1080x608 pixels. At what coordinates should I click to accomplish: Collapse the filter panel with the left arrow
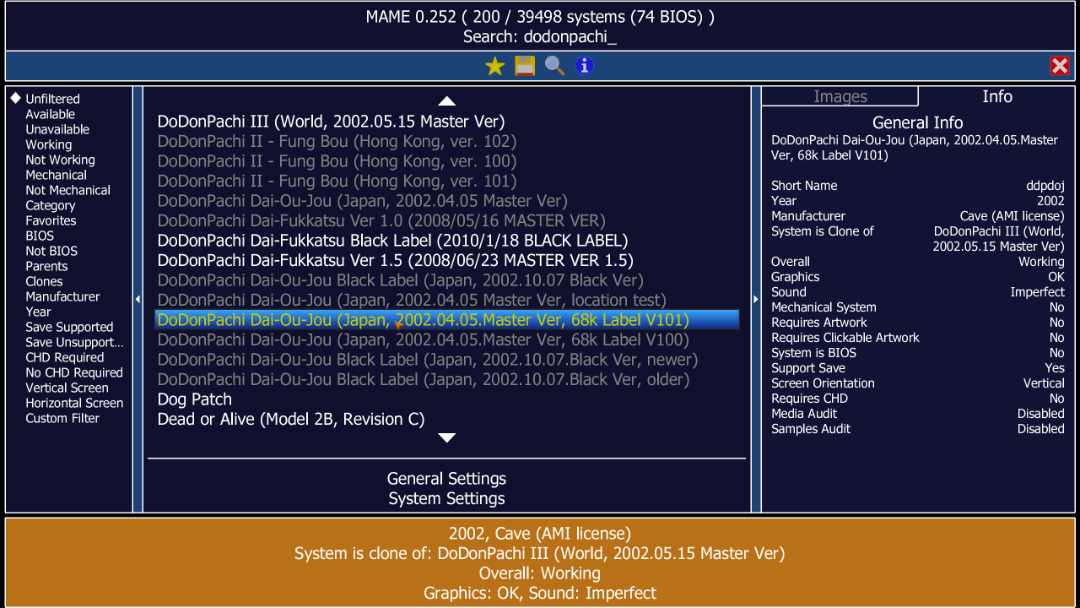pos(137,297)
